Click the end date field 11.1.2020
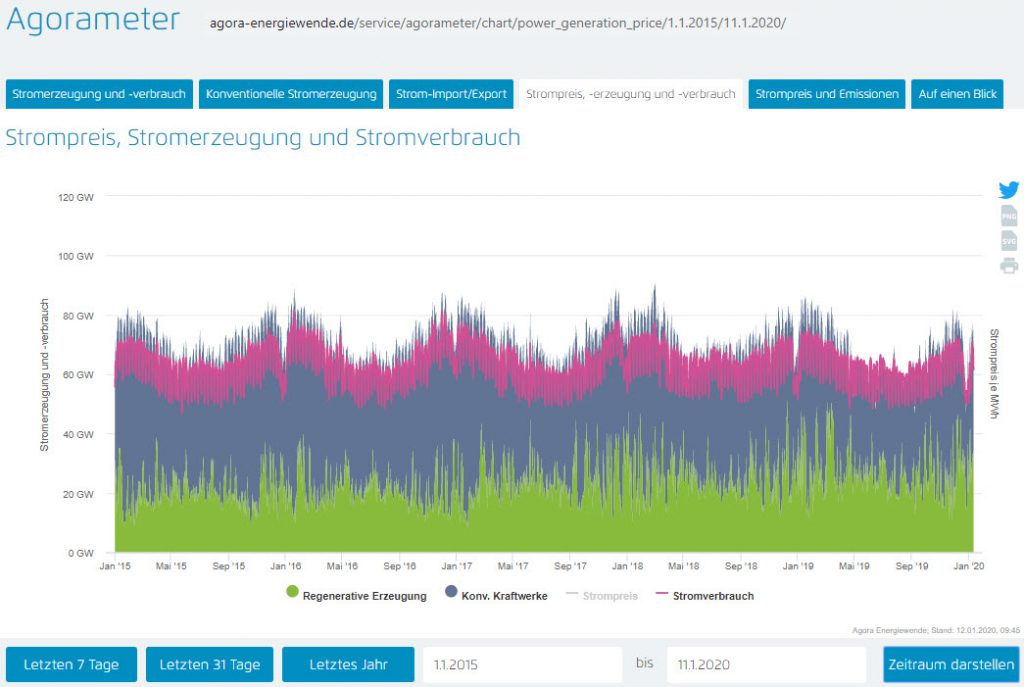Viewport: 1024px width, 687px height. (765, 665)
